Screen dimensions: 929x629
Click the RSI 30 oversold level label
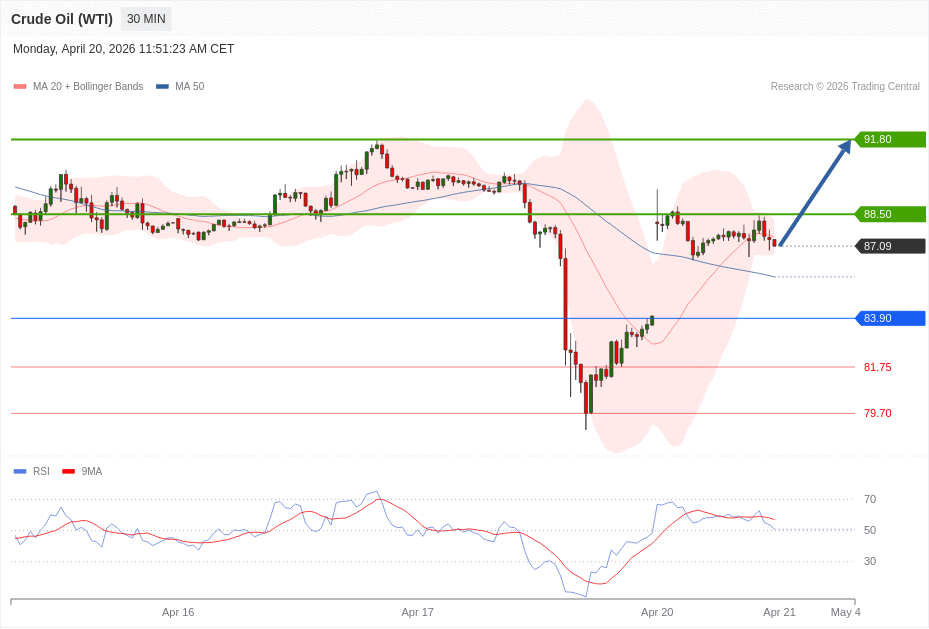(x=869, y=562)
